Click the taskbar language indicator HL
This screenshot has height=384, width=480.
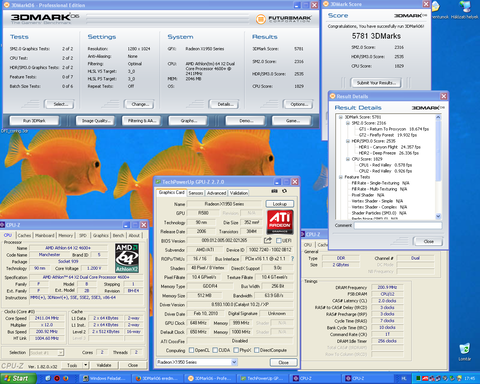404,378
